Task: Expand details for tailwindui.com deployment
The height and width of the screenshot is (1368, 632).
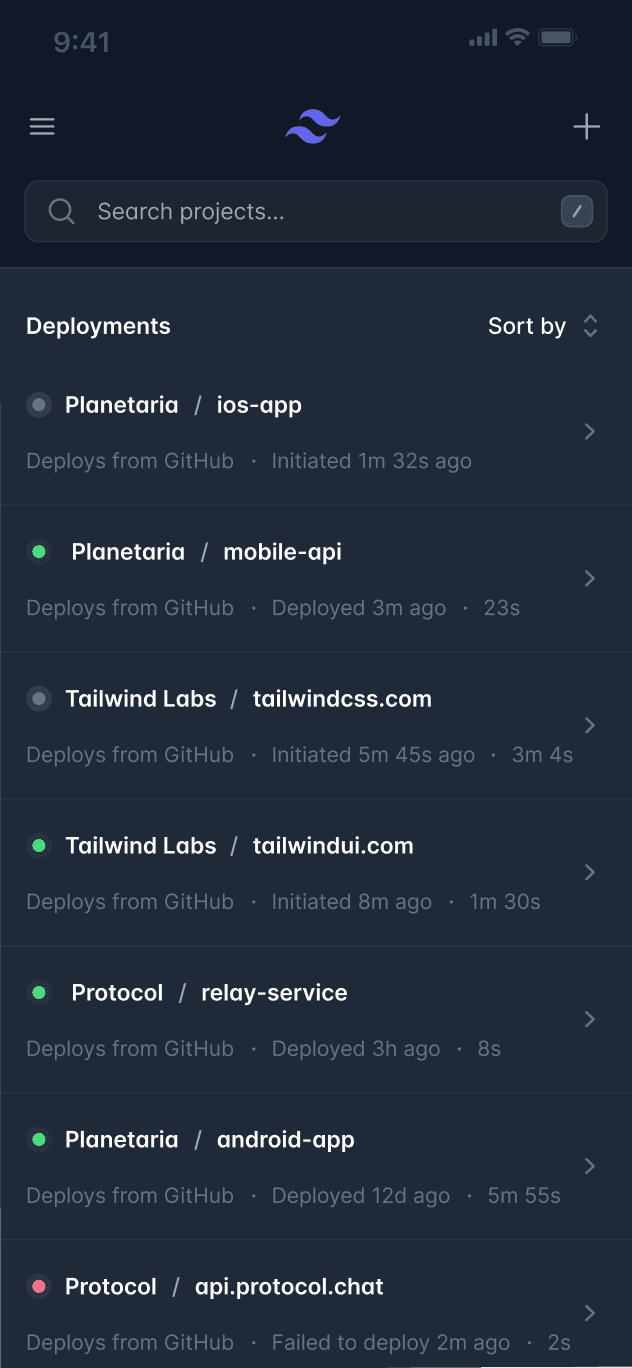Action: [x=589, y=872]
